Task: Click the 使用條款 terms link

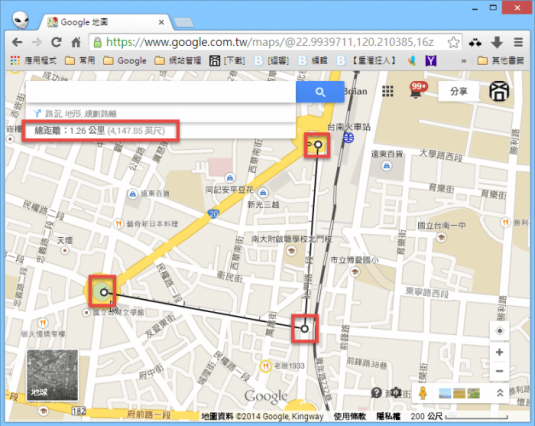Action: point(350,416)
